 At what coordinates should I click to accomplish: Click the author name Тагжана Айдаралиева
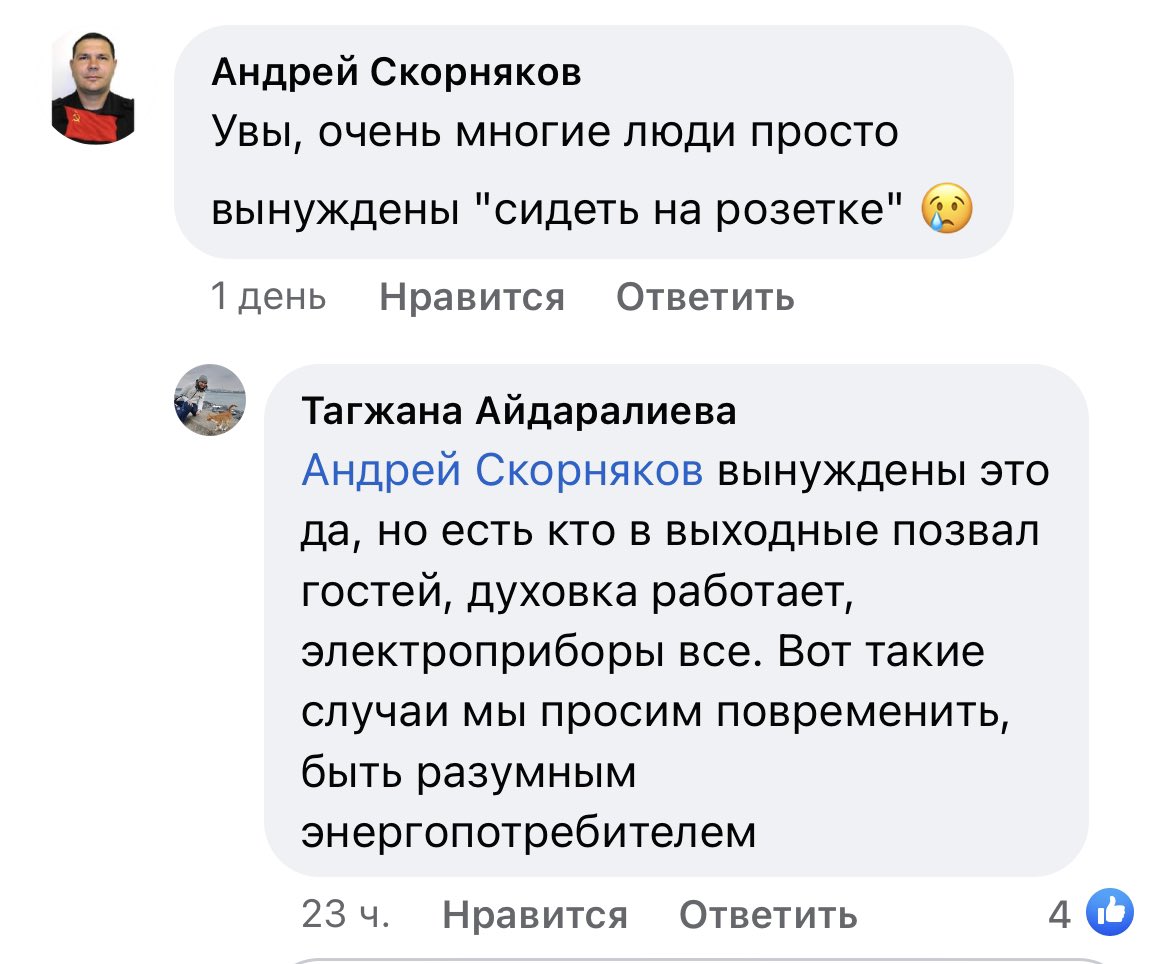[518, 410]
